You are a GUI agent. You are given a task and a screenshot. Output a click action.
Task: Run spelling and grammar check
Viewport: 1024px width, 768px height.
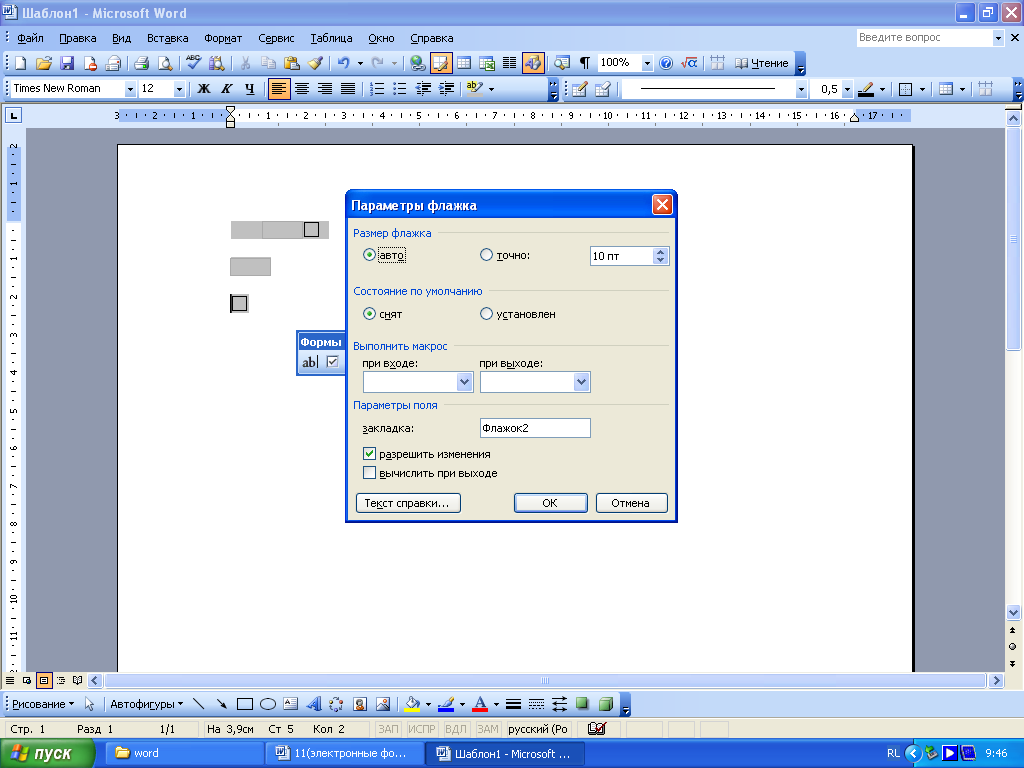point(193,63)
